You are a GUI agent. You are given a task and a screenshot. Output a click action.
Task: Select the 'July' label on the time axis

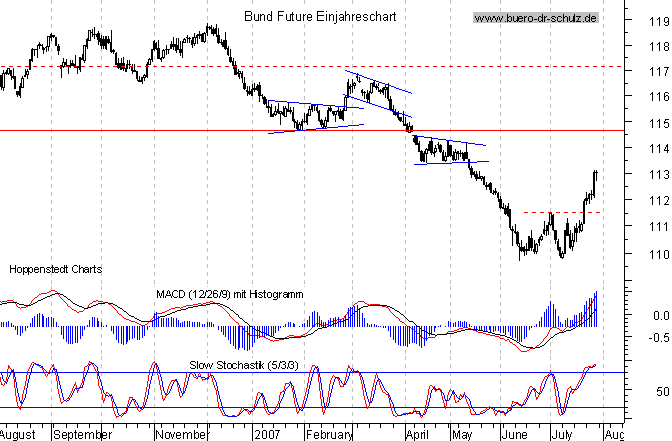click(562, 435)
